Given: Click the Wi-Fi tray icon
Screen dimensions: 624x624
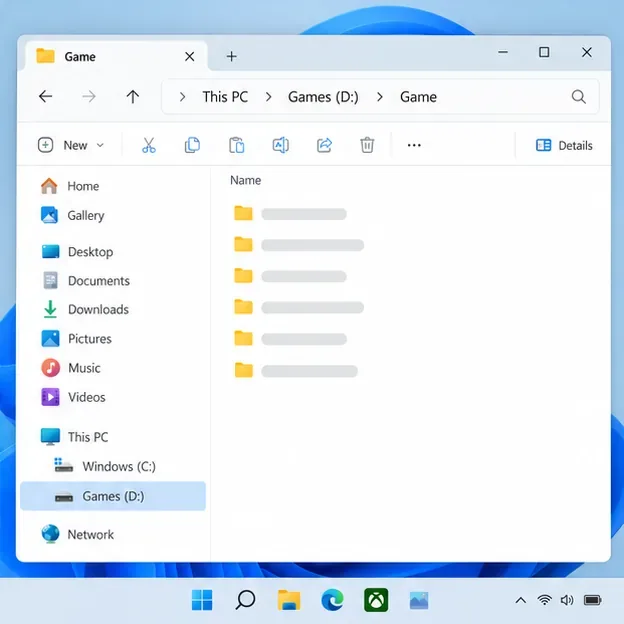Looking at the screenshot, I should pos(544,600).
